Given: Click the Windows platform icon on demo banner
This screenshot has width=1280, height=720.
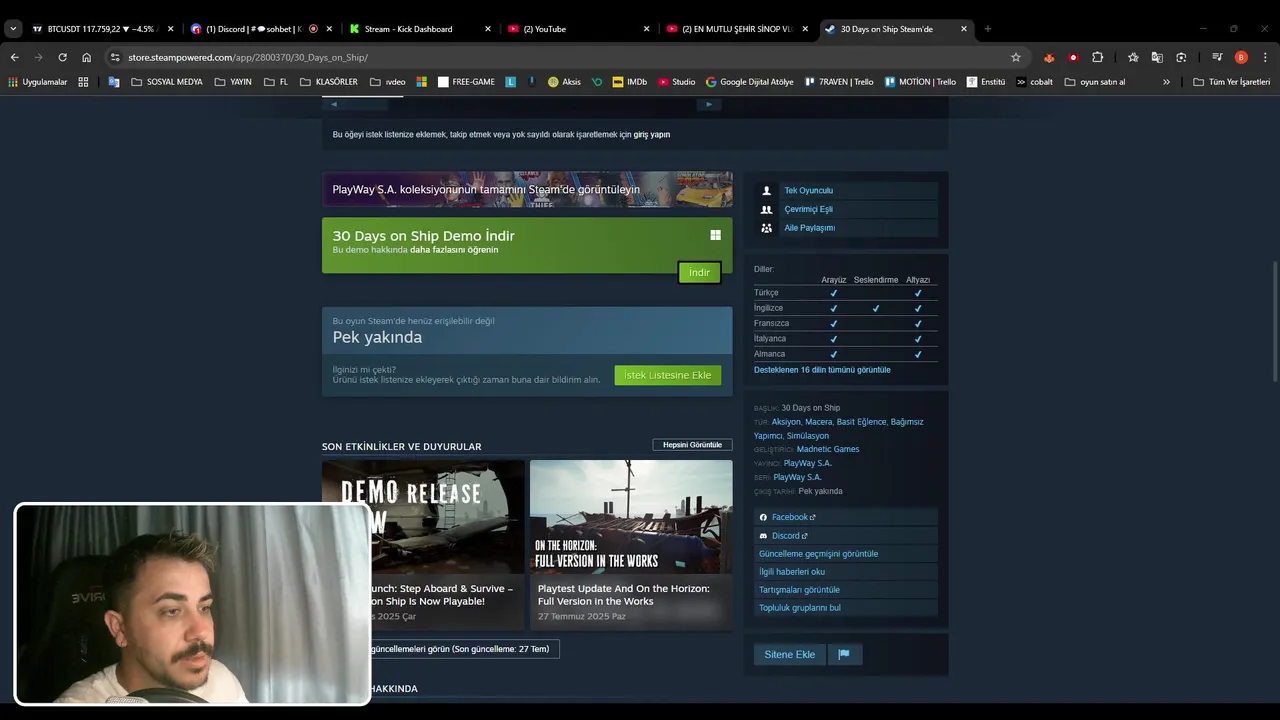Looking at the screenshot, I should [x=715, y=235].
